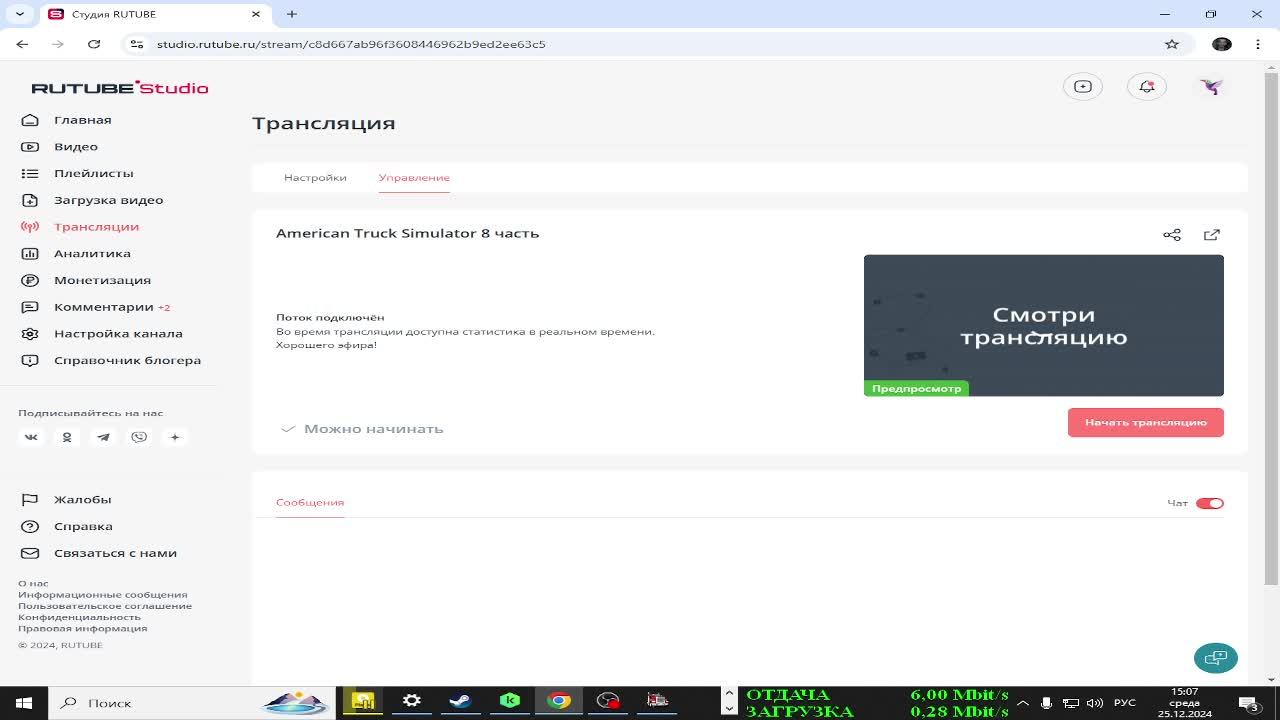The width and height of the screenshot is (1280, 720).
Task: Open Конфиденциальность footer link
Action: tap(80, 617)
